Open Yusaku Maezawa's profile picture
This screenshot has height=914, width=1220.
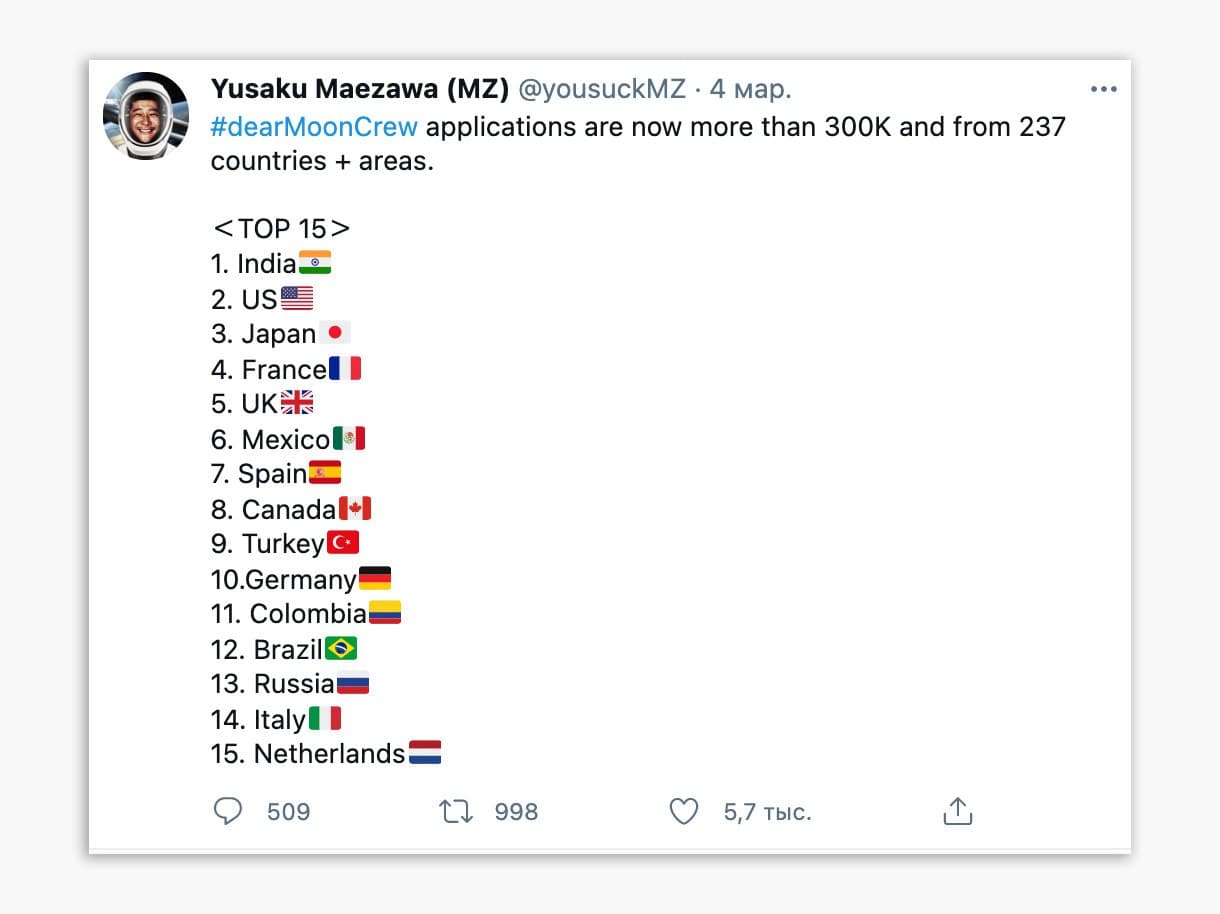click(147, 115)
